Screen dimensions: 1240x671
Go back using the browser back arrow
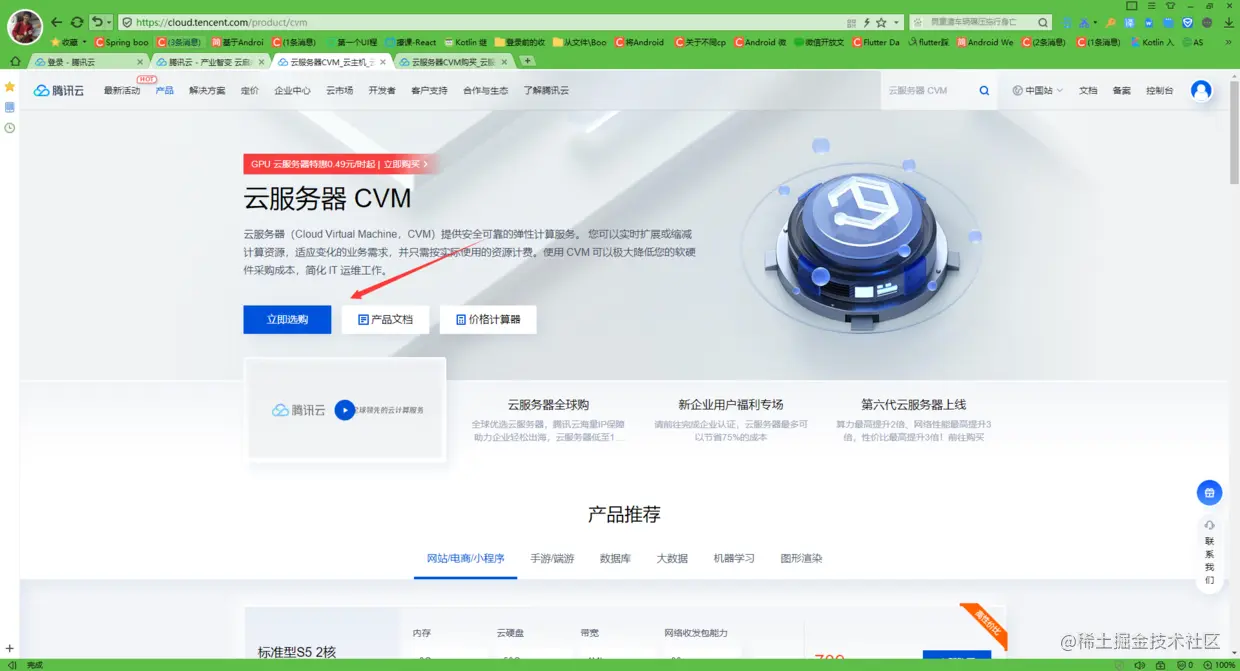(57, 22)
